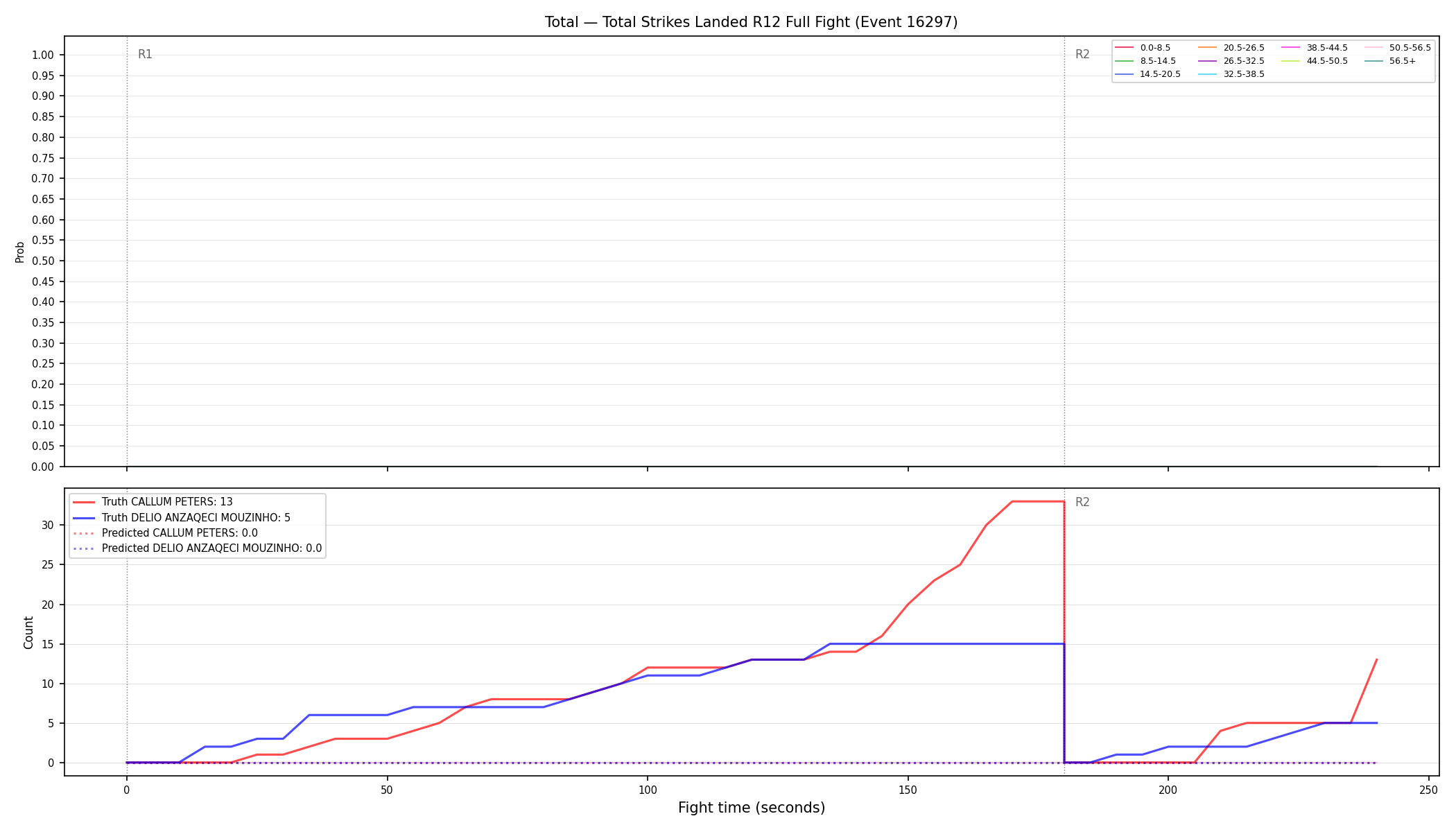This screenshot has width=1456, height=832.
Task: Click the 32.5-38.5 legend entry
Action: [1232, 74]
